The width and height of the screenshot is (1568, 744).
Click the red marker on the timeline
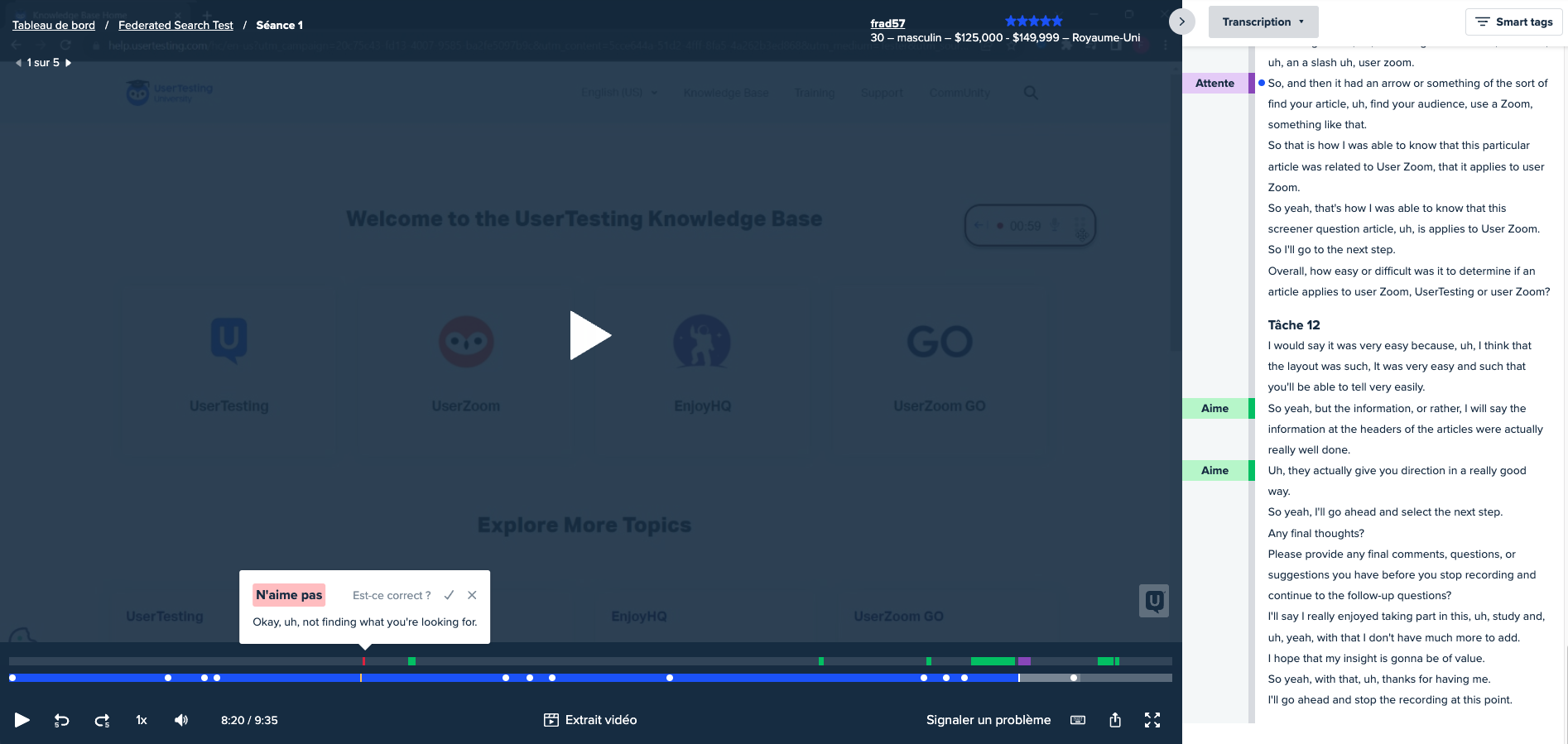coord(363,661)
